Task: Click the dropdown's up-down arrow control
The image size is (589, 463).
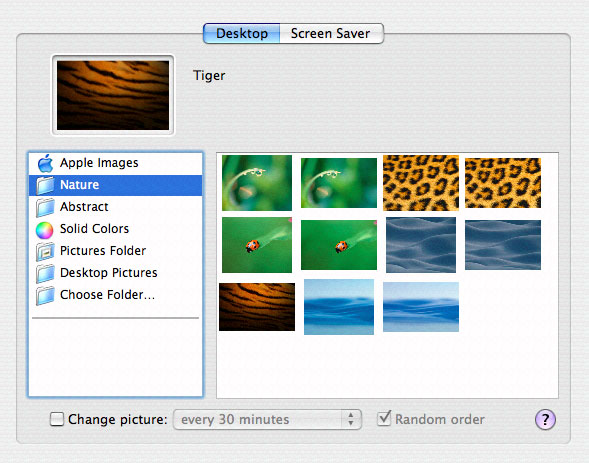Action: (x=351, y=419)
